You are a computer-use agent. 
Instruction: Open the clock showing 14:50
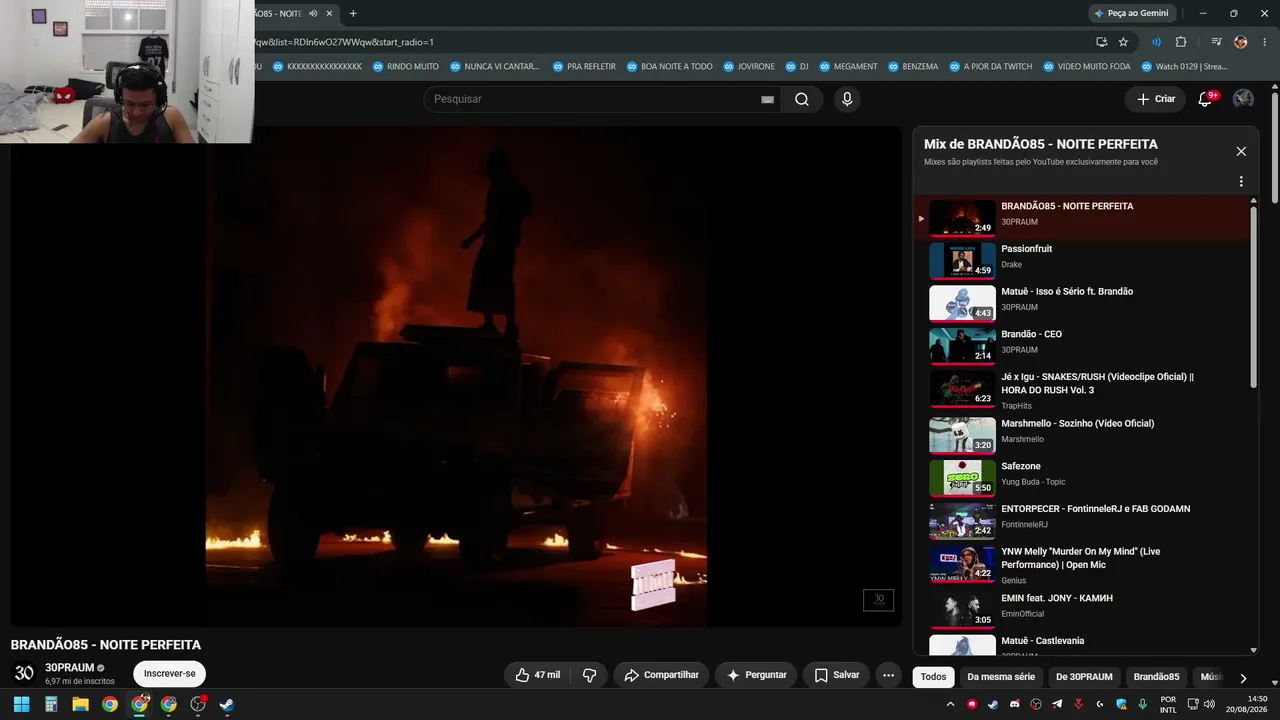pyautogui.click(x=1249, y=704)
